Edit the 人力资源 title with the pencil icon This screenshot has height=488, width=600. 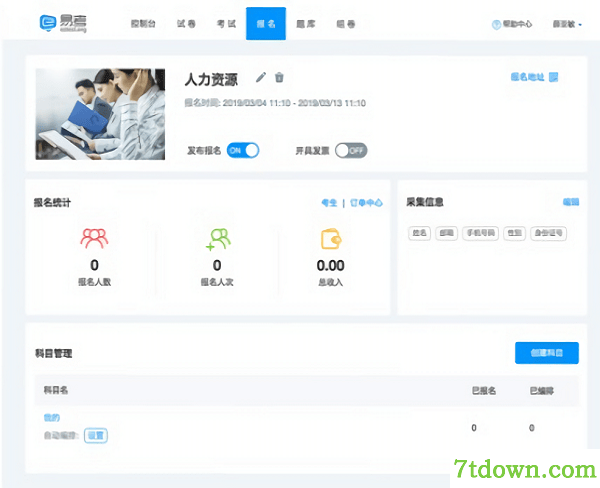click(261, 77)
